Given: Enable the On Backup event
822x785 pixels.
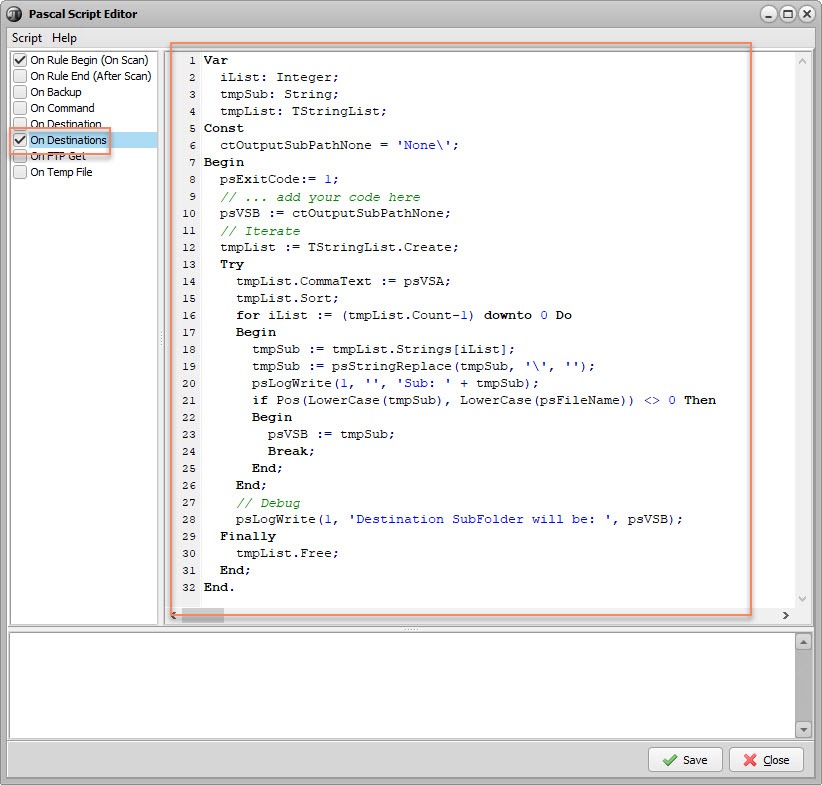Looking at the screenshot, I should (x=18, y=92).
